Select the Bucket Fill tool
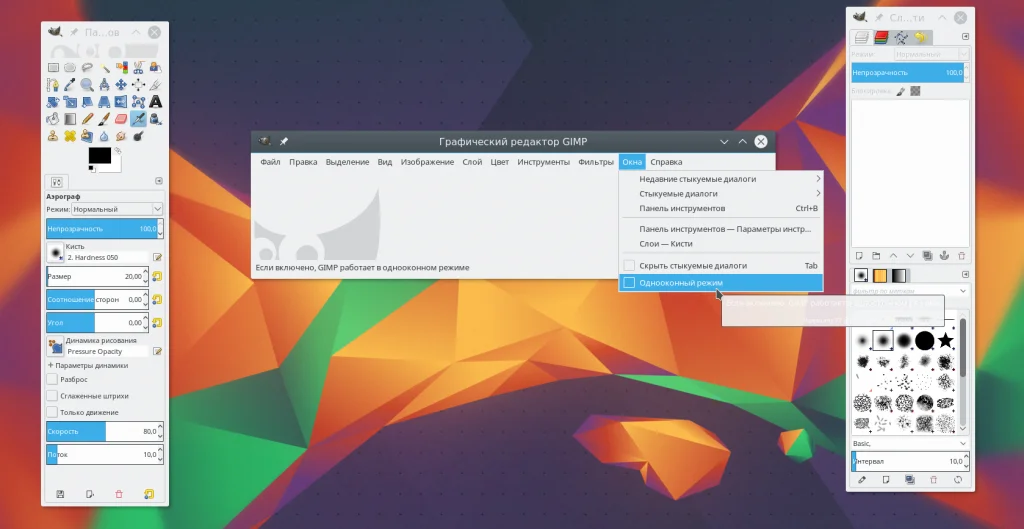The image size is (1024, 529). (53, 119)
